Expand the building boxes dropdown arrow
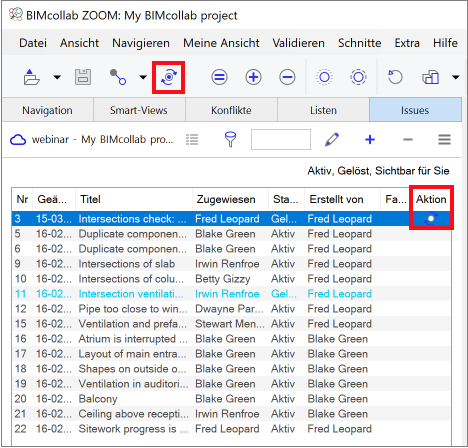Viewport: 468px width, 448px height. click(x=456, y=77)
